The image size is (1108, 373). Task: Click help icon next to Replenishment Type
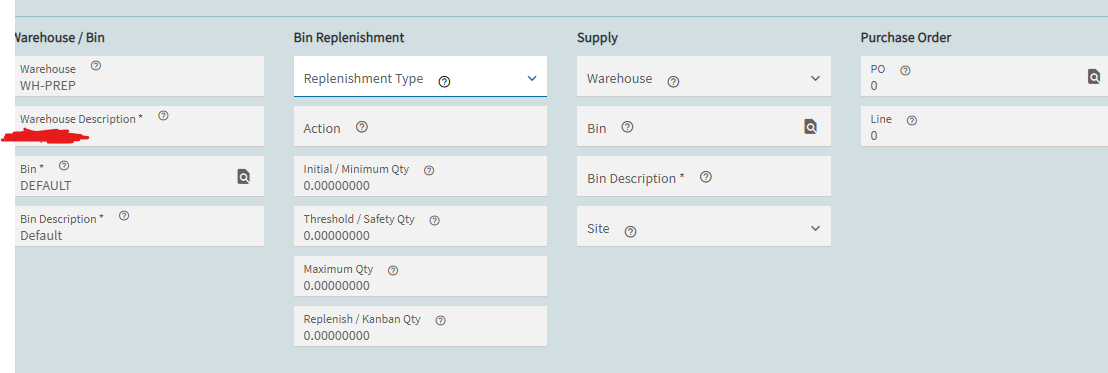[444, 82]
